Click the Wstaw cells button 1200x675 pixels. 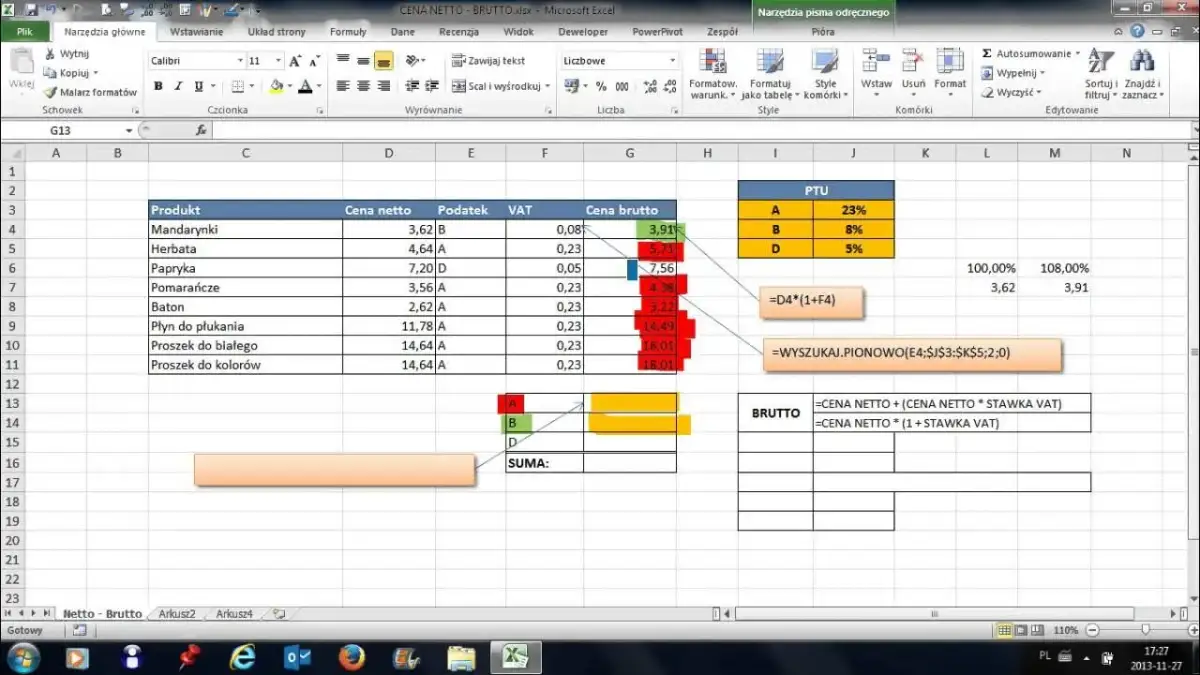[876, 70]
